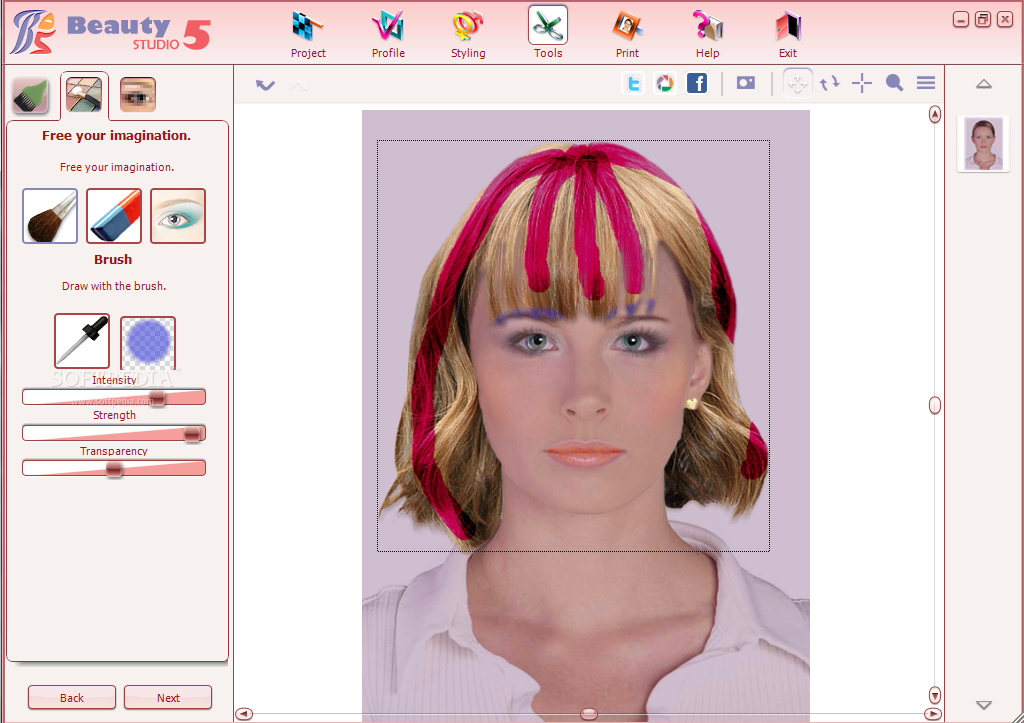Select the Eraser tool

pos(114,216)
